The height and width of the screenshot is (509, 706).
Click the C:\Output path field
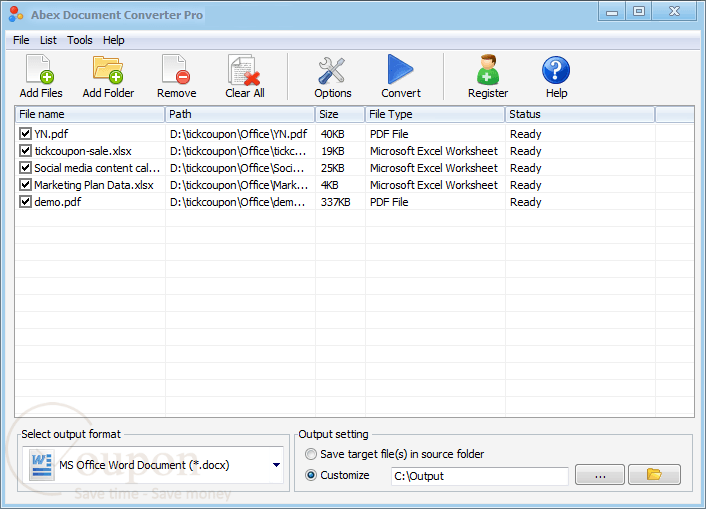click(480, 476)
